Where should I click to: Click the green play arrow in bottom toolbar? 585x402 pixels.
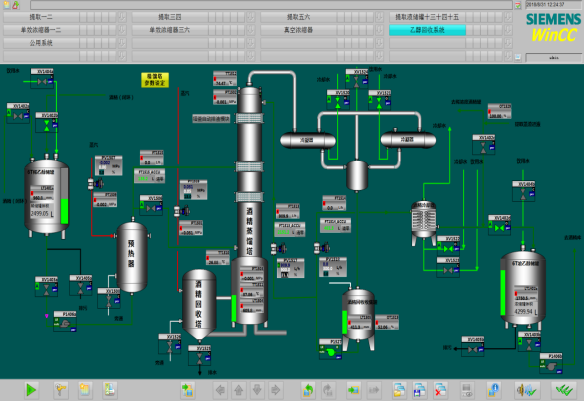pos(31,390)
